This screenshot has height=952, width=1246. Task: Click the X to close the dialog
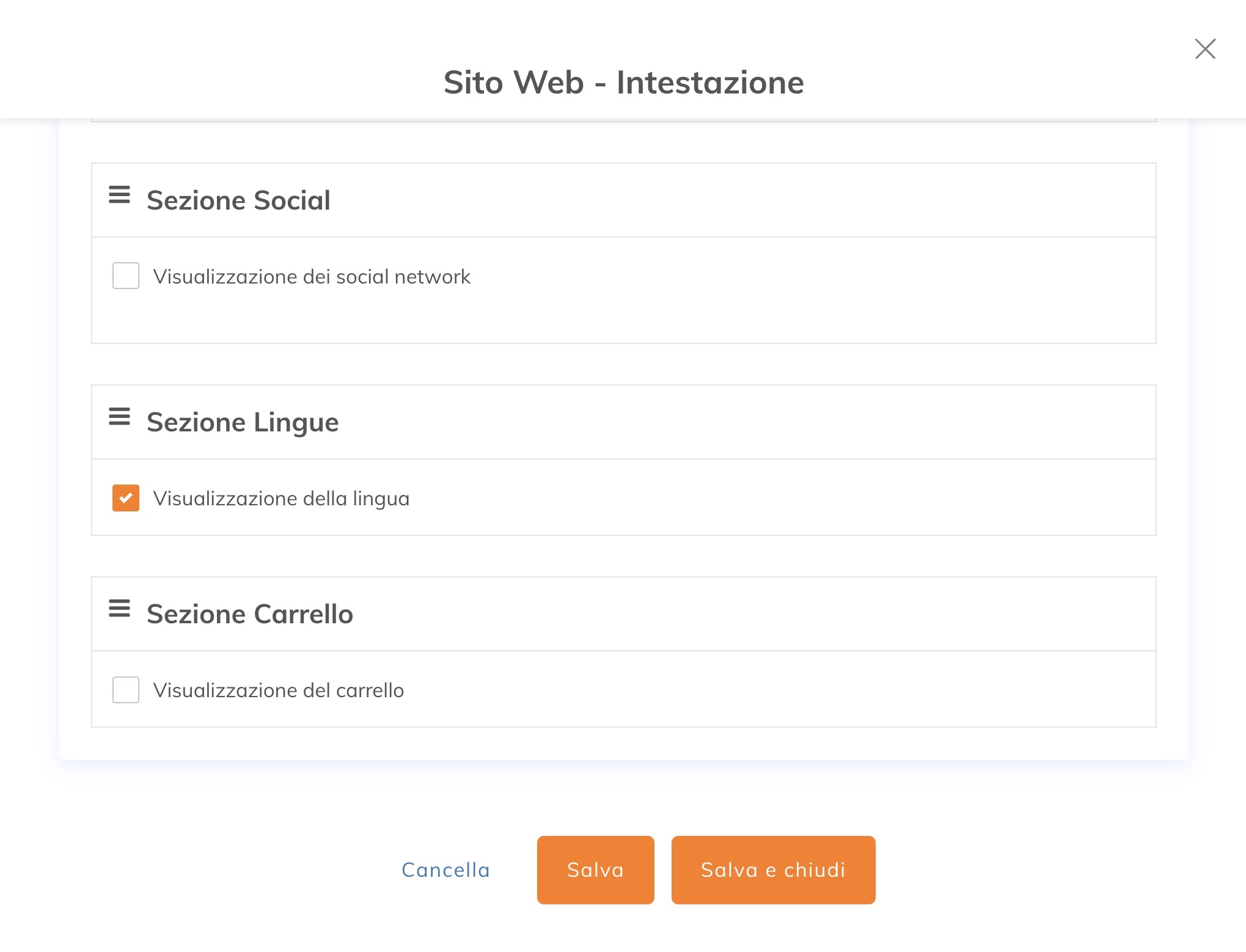(x=1204, y=49)
